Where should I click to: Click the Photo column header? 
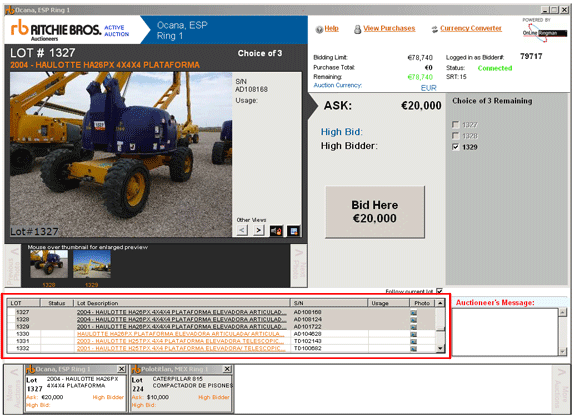click(x=422, y=303)
